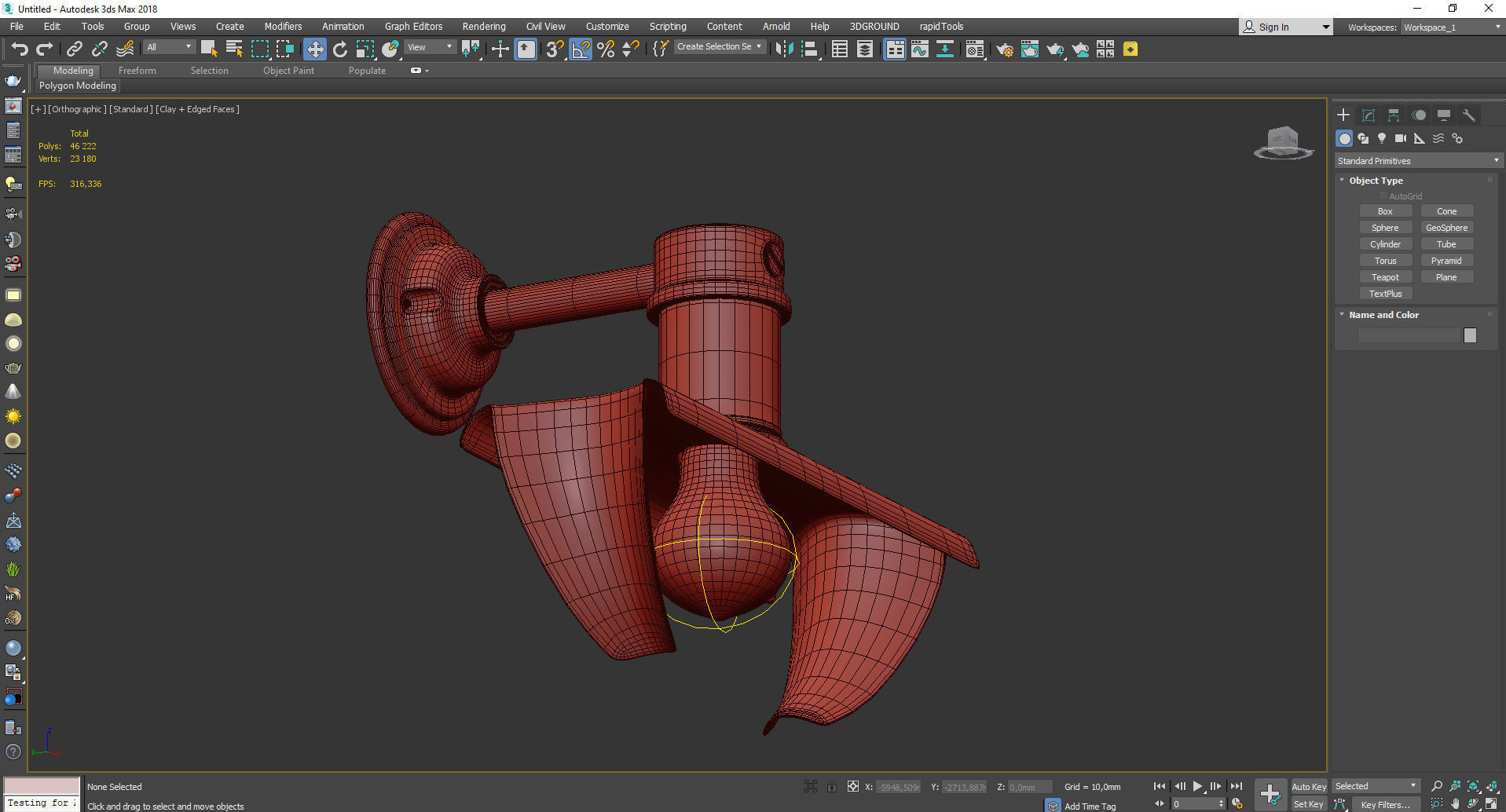Click the Select and Rotate tool
1506x812 pixels.
[339, 49]
